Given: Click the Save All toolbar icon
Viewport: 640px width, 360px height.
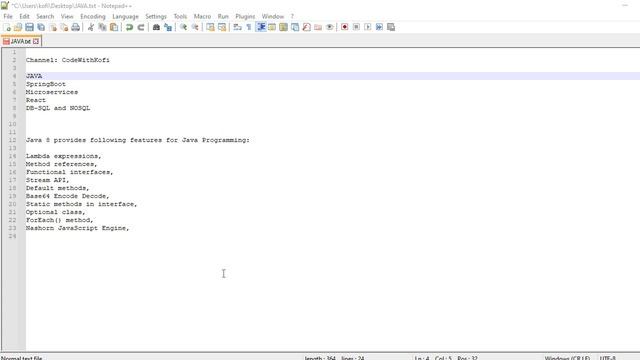Looking at the screenshot, I should 41,27.
